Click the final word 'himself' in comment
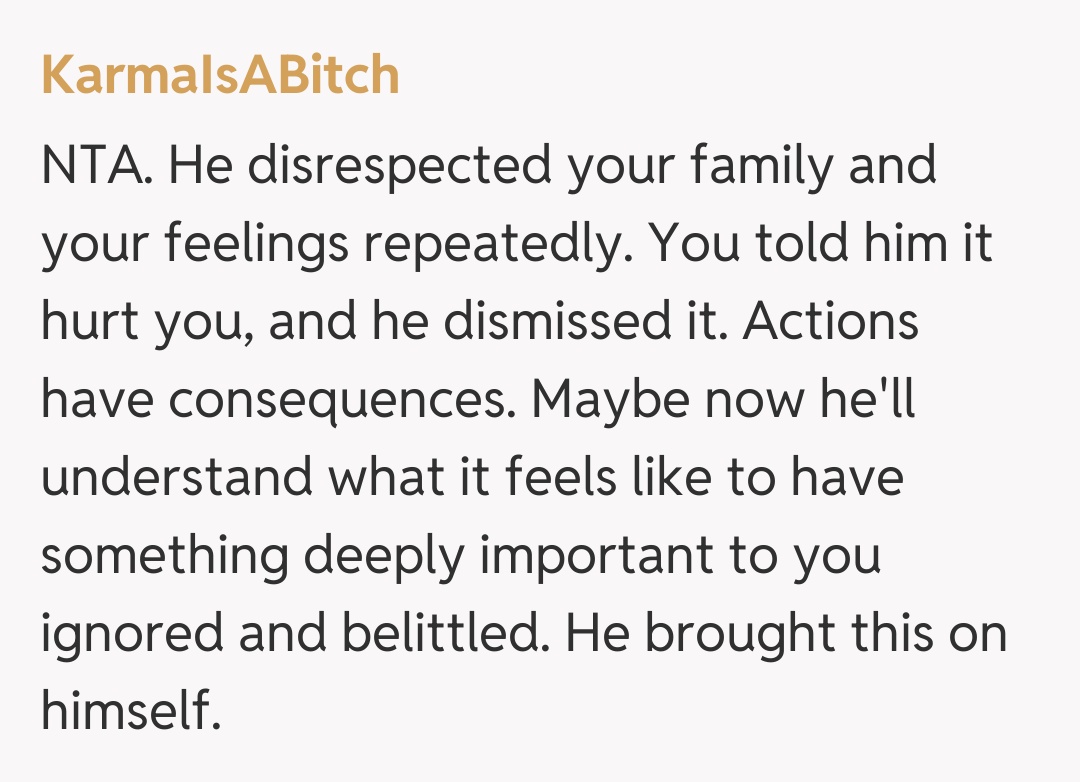 [x=126, y=713]
